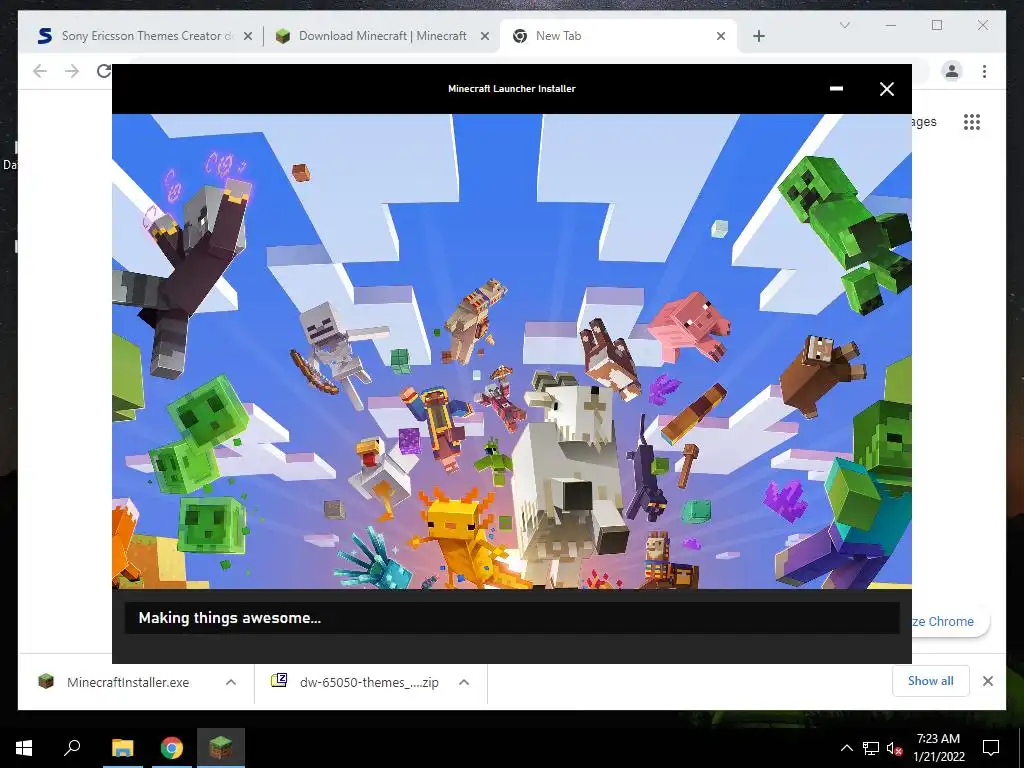Select the New Tab browser tab
1024x768 pixels.
[617, 36]
